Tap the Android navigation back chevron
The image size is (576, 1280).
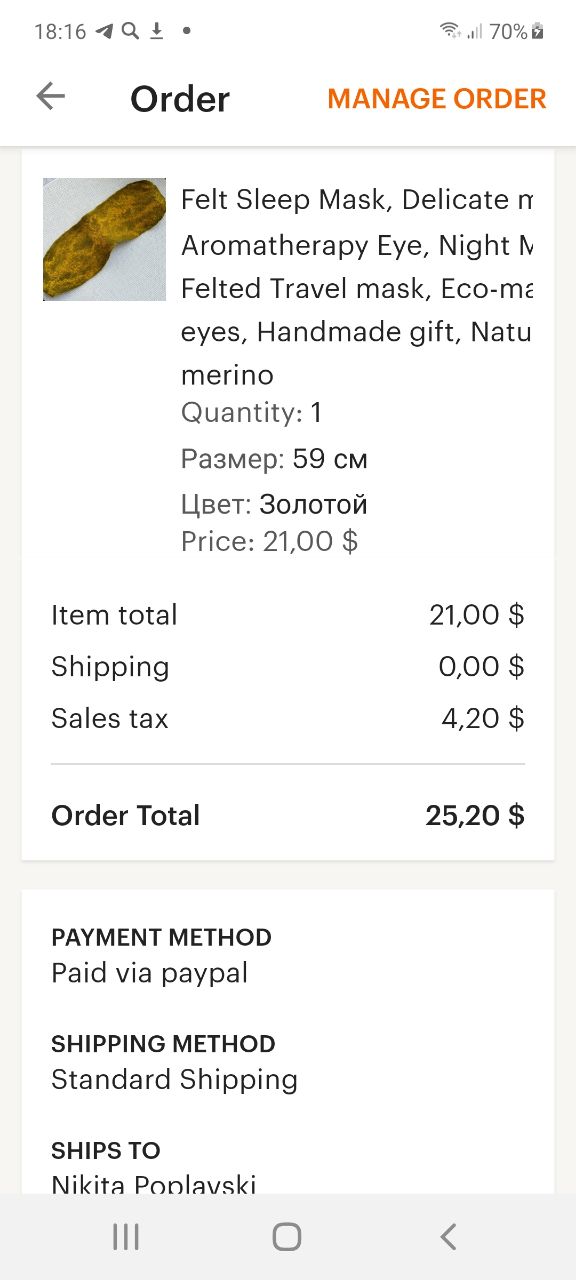(x=448, y=1237)
